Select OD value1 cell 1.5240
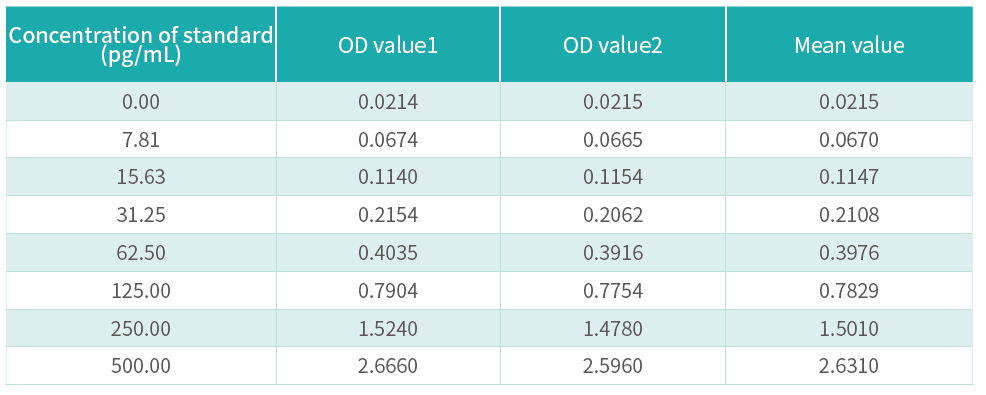The width and height of the screenshot is (986, 395). (388, 328)
